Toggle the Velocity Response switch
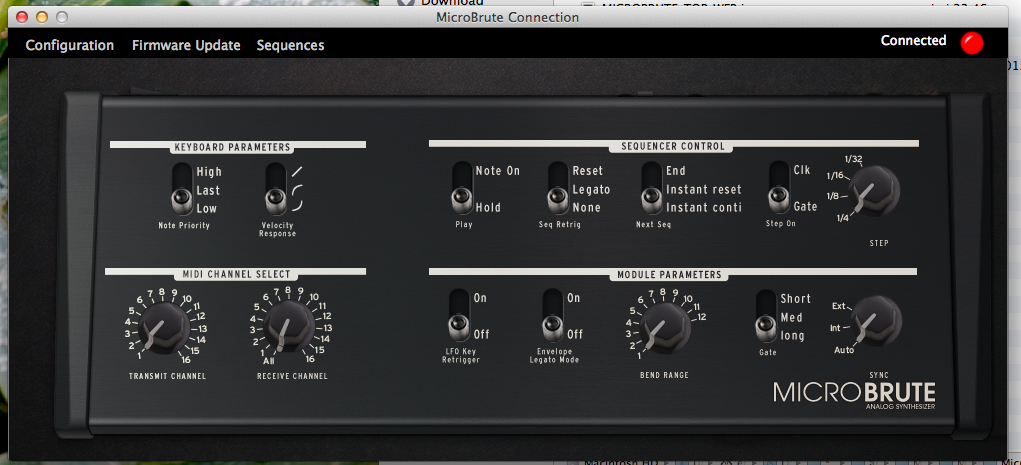 [x=275, y=189]
